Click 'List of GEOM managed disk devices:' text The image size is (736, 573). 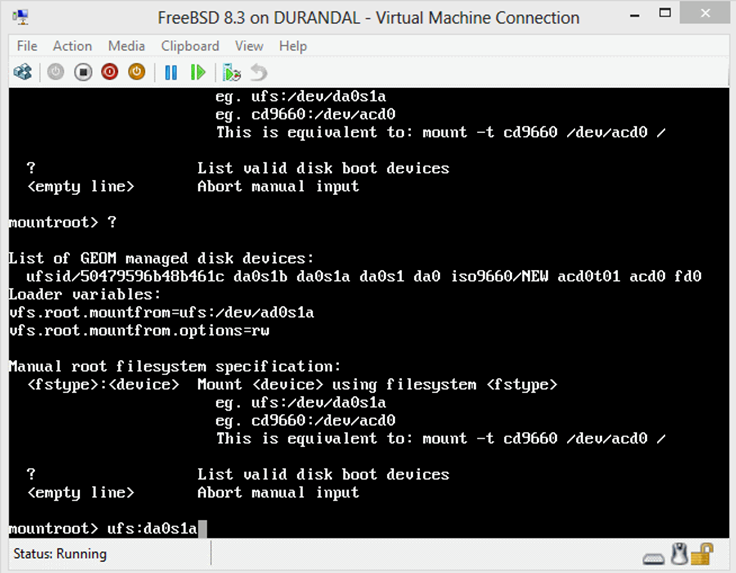click(161, 259)
